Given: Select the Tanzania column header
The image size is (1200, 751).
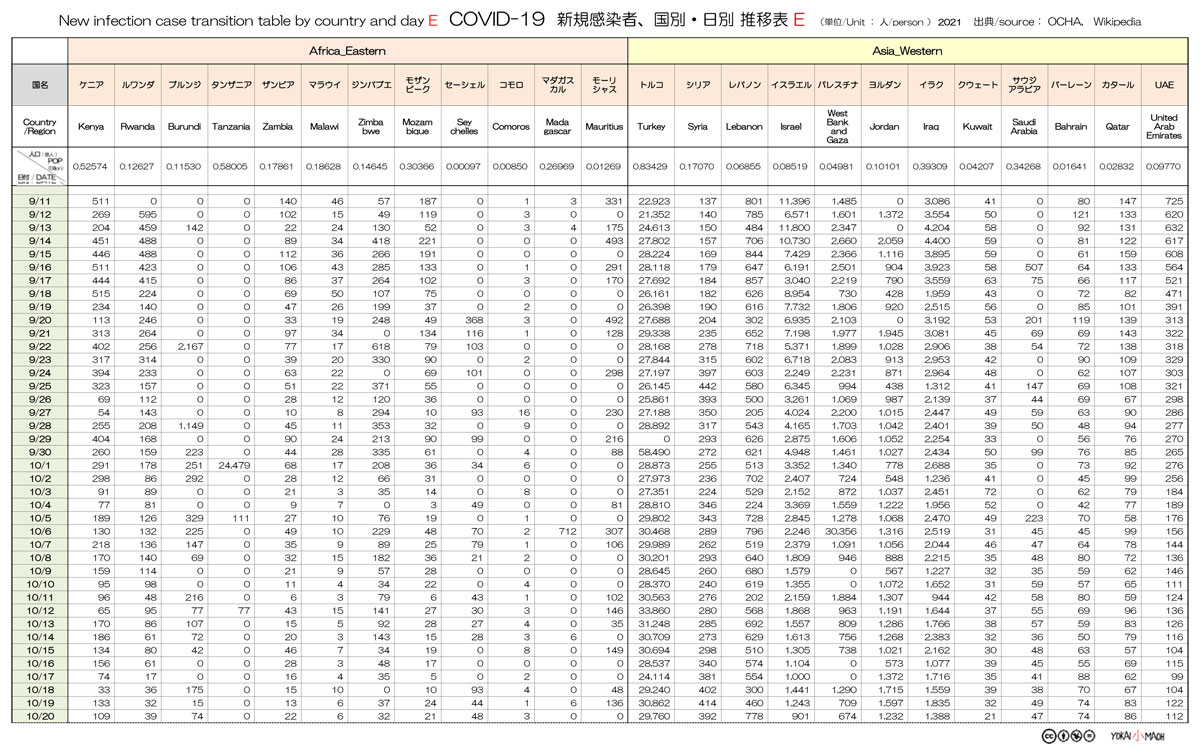Looking at the screenshot, I should (230, 127).
